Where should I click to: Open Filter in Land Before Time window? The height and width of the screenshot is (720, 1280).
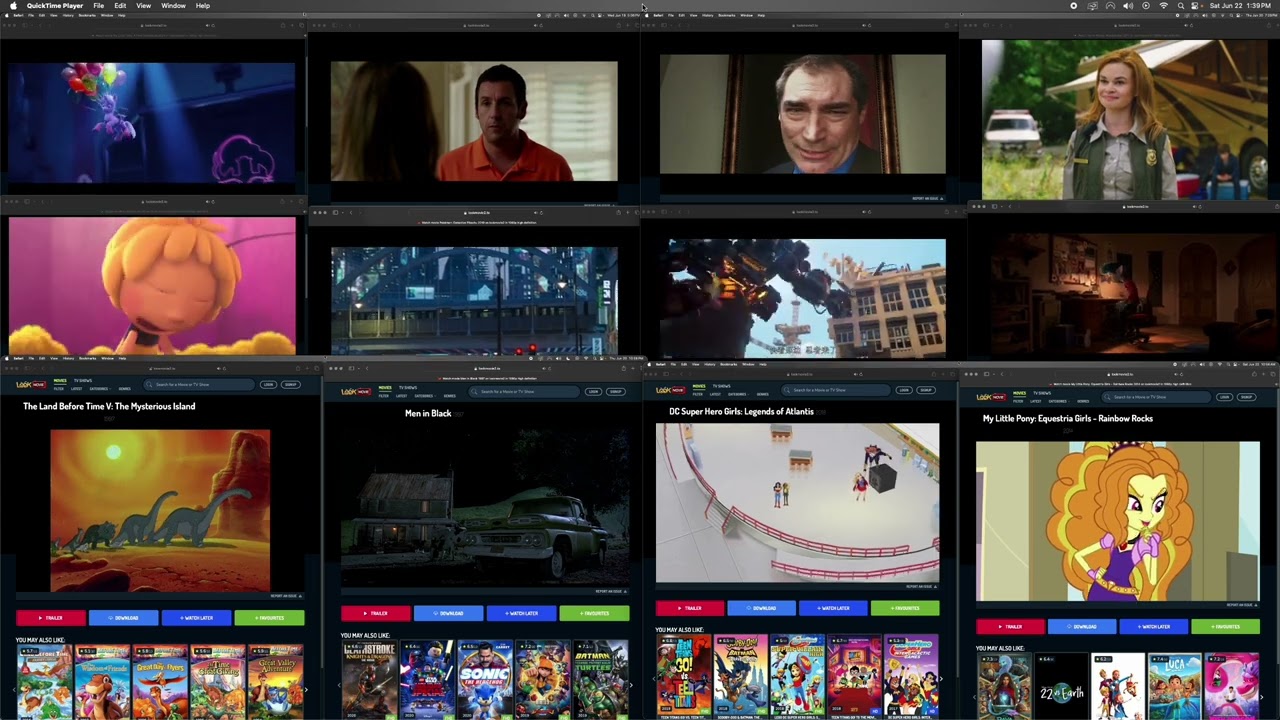coord(59,389)
